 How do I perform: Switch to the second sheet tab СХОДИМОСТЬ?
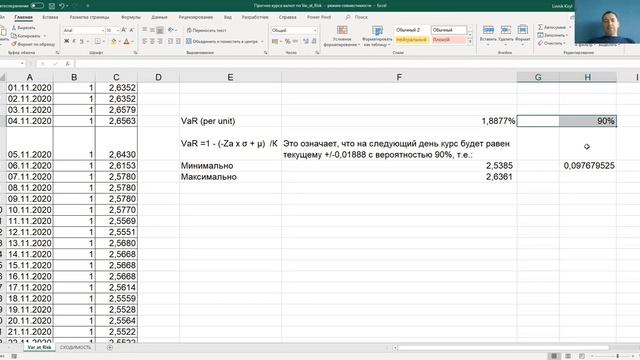point(75,347)
